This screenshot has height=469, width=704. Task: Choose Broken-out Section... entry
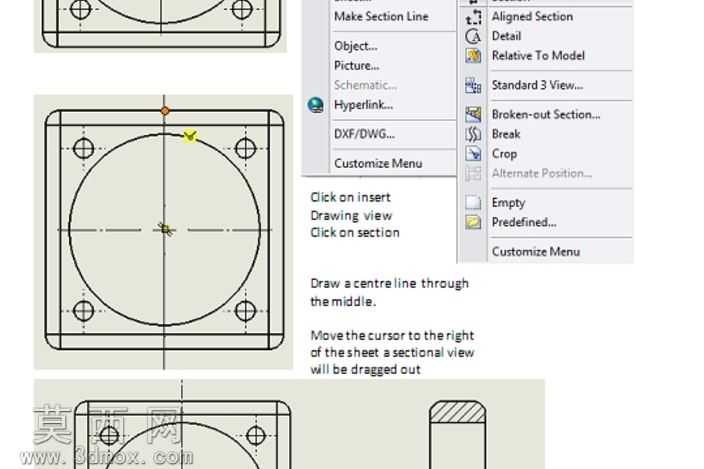(x=546, y=114)
